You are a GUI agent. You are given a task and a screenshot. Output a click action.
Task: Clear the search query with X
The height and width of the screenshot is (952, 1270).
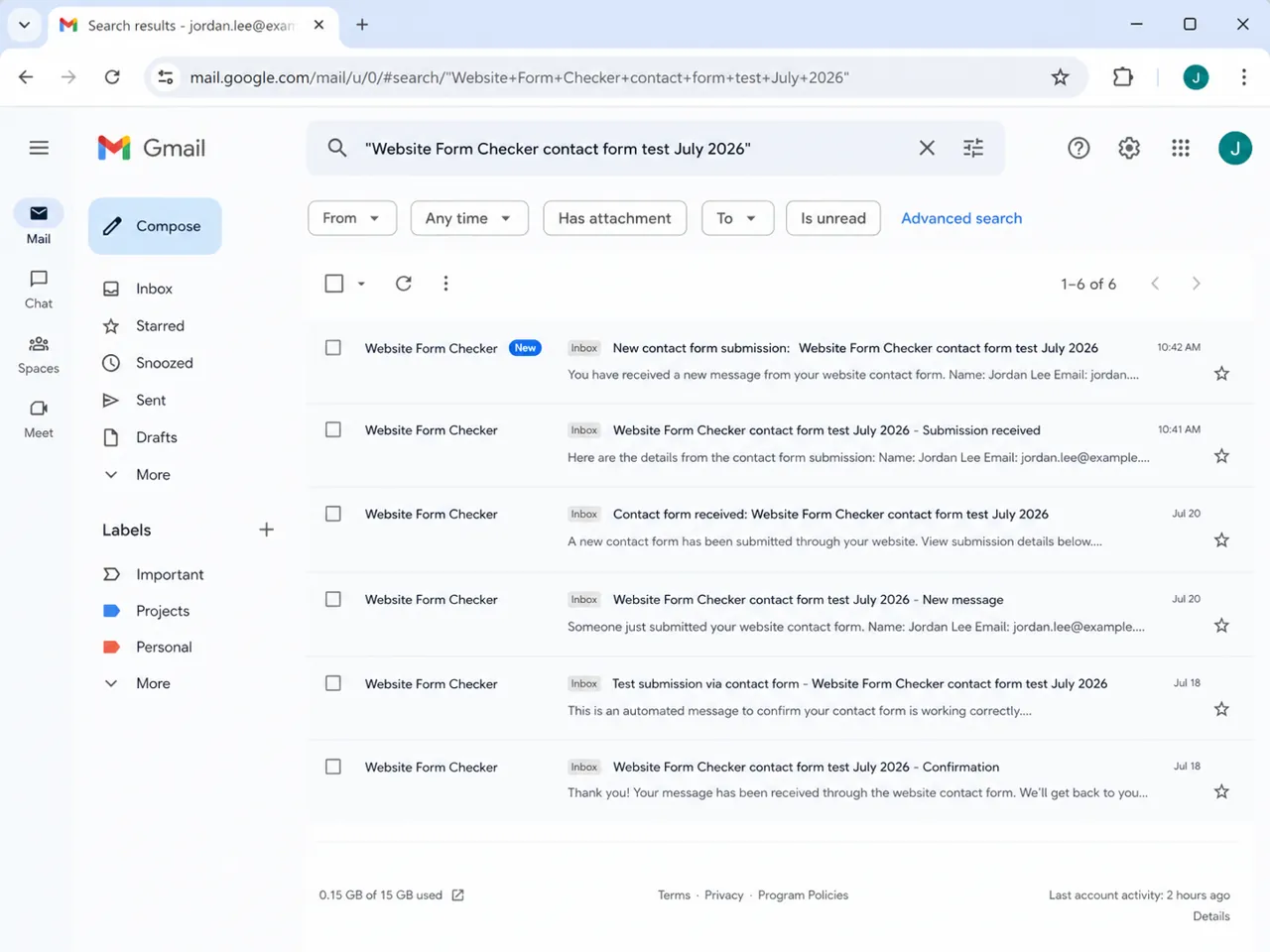tap(927, 148)
